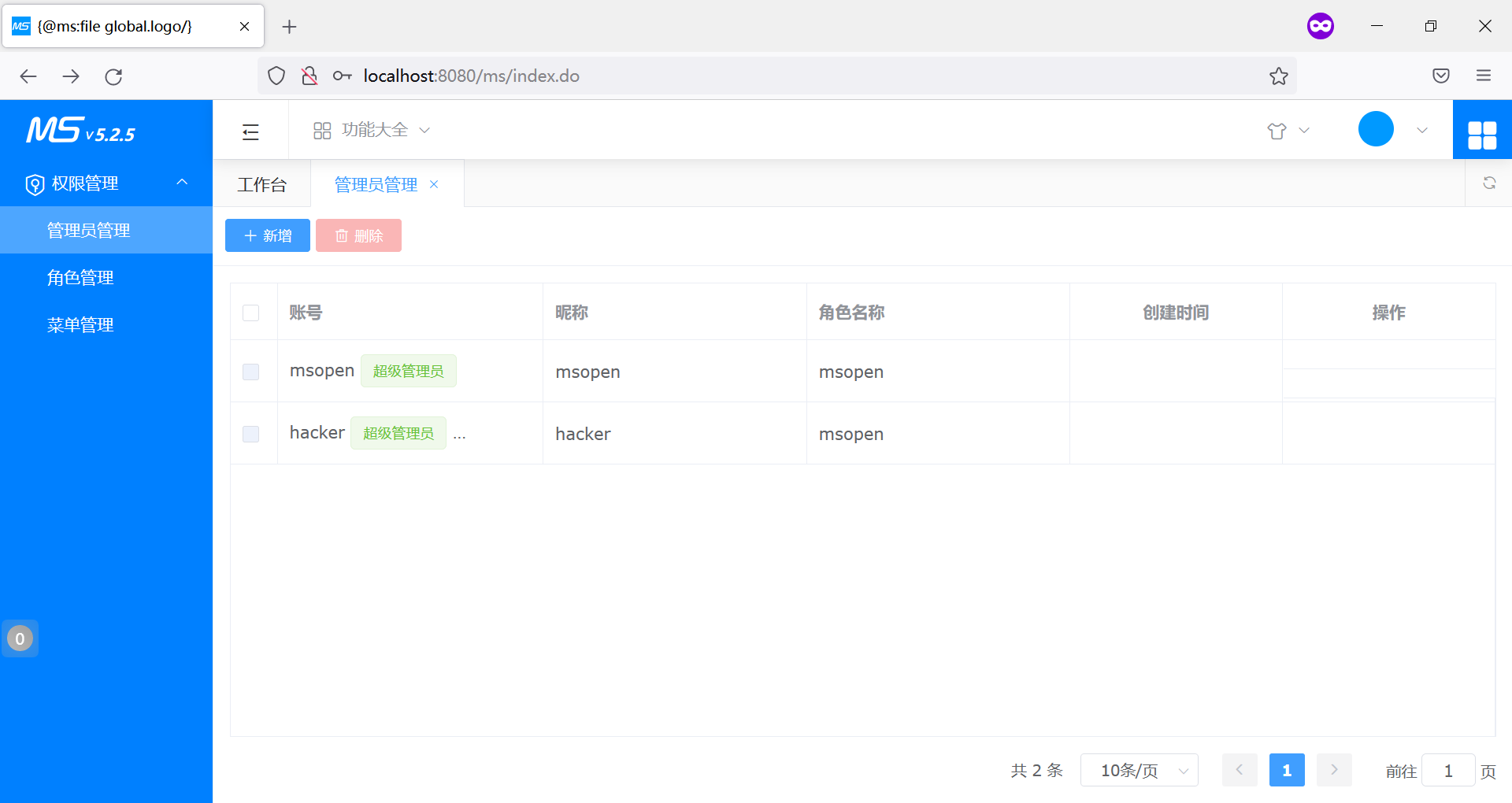Viewport: 1512px width, 803px height.
Task: Open the theme shirt icon menu
Action: [x=1277, y=131]
